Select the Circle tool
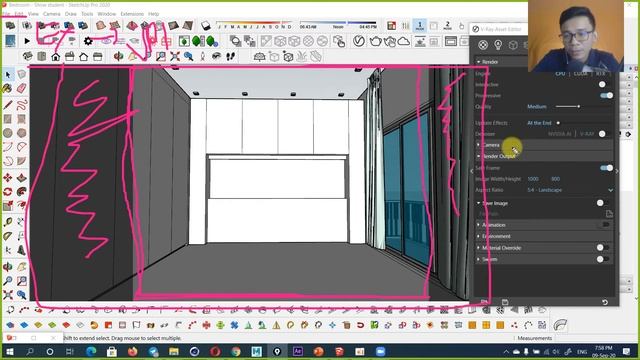Viewport: 640px width, 360px height. coord(8,133)
